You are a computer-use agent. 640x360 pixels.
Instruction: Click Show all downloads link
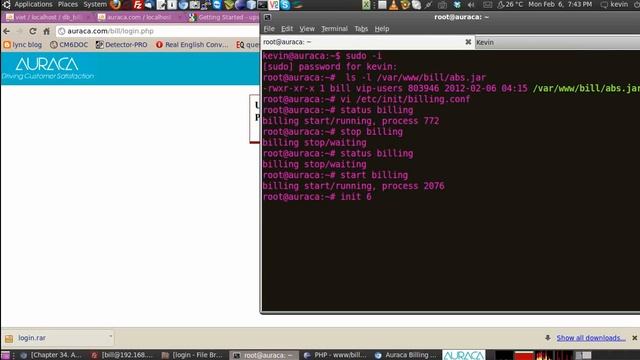(591, 338)
